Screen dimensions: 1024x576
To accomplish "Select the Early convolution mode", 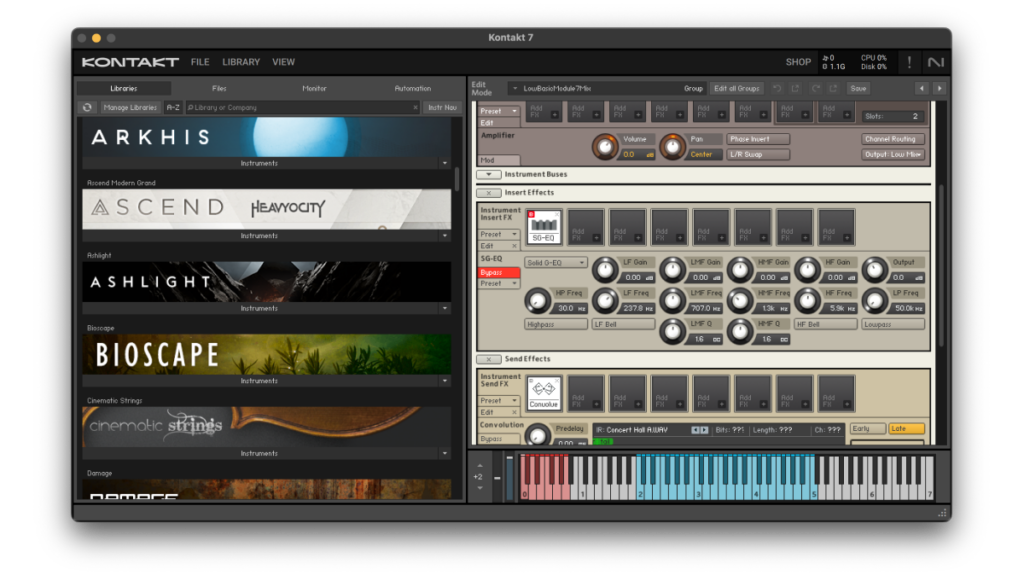I will (867, 429).
